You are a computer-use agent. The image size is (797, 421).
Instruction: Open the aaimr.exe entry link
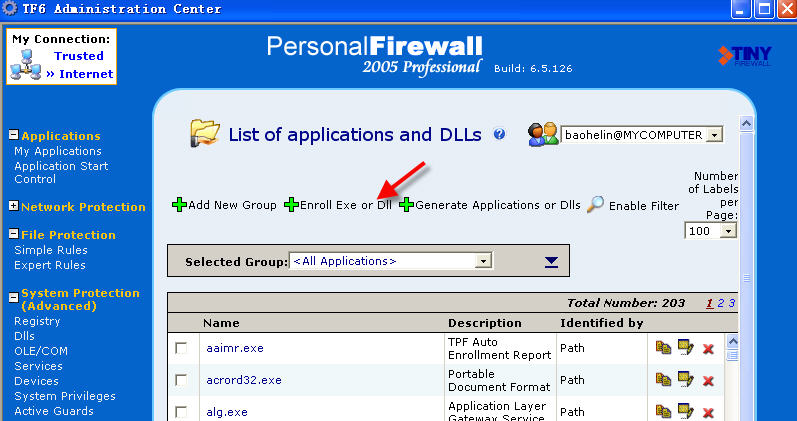point(235,348)
